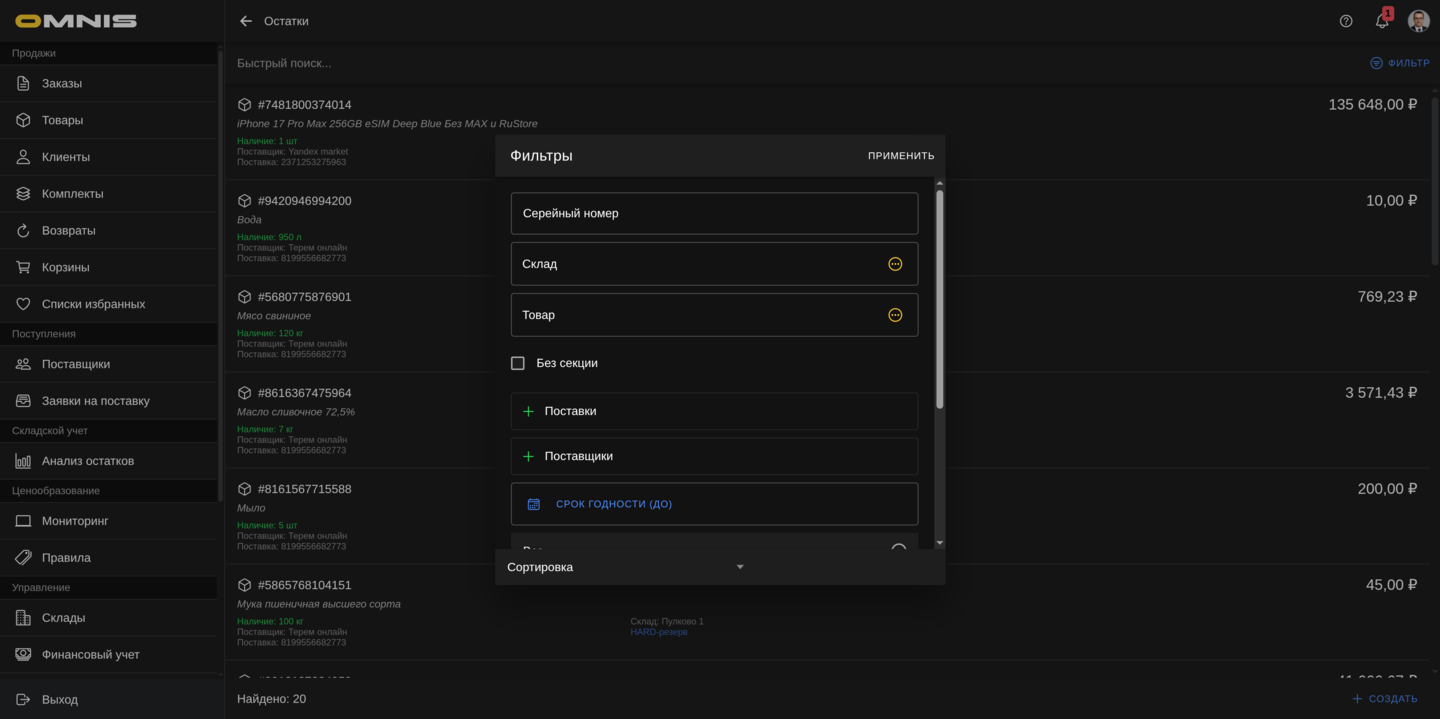This screenshot has width=1440, height=719.
Task: Click the ellipsis icon in Склад field
Action: pyautogui.click(x=895, y=264)
